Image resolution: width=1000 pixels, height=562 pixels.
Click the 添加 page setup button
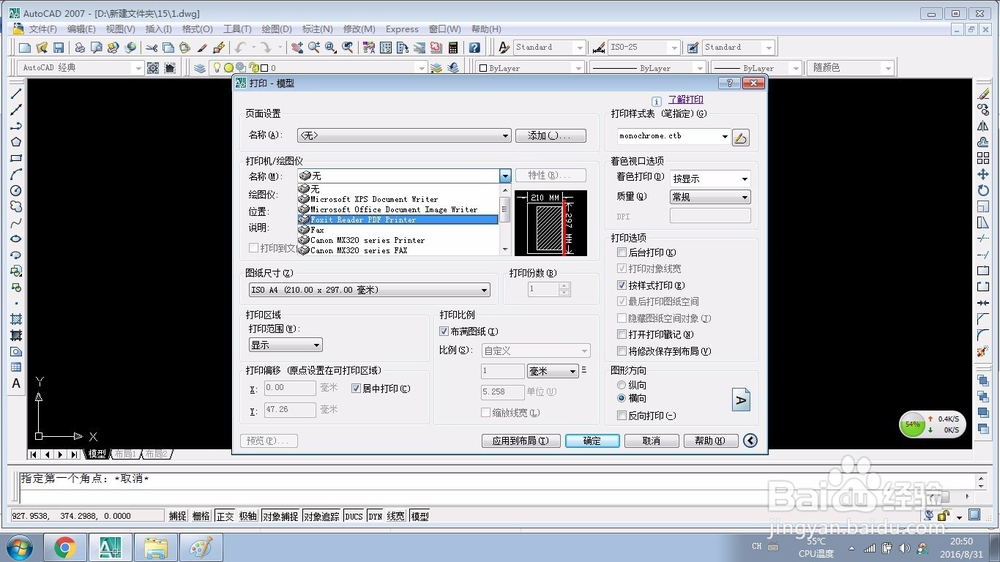click(x=550, y=135)
